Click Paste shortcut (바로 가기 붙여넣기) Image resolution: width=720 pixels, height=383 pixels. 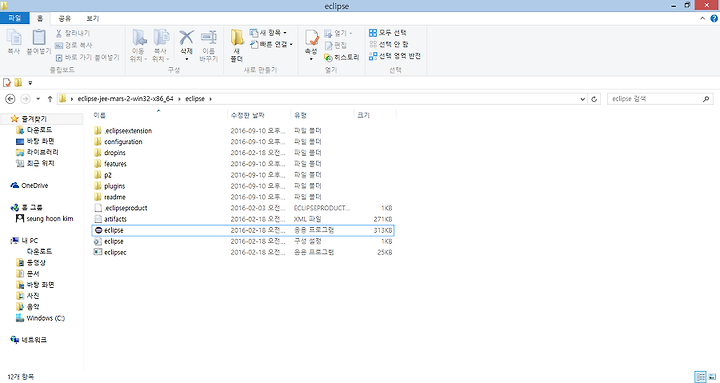87,57
